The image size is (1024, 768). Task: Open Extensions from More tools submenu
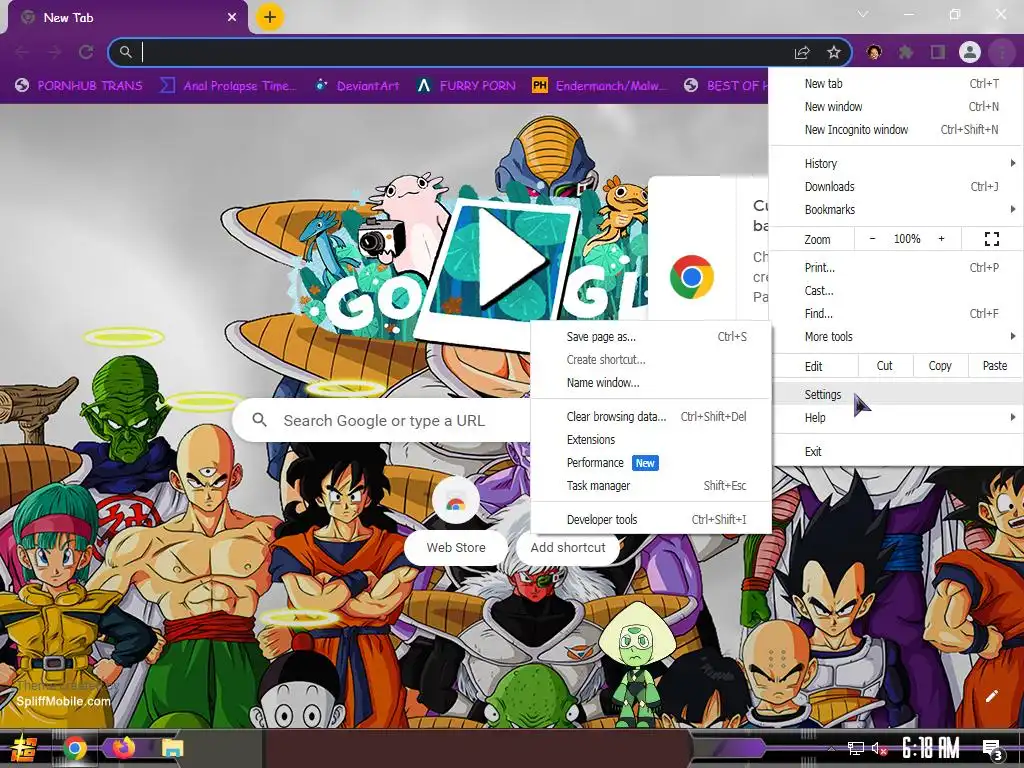pos(651,440)
